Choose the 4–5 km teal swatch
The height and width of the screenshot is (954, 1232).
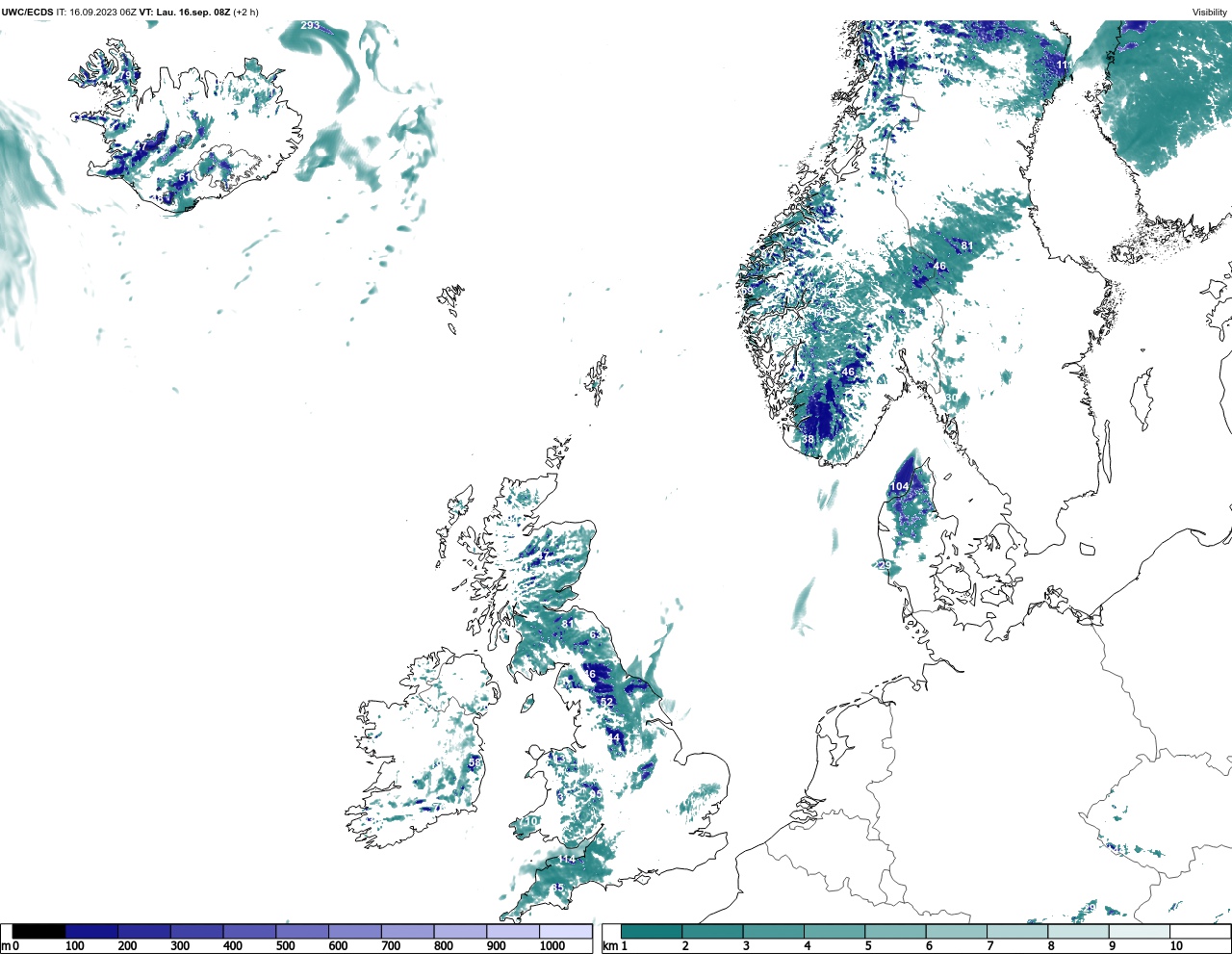[x=834, y=931]
